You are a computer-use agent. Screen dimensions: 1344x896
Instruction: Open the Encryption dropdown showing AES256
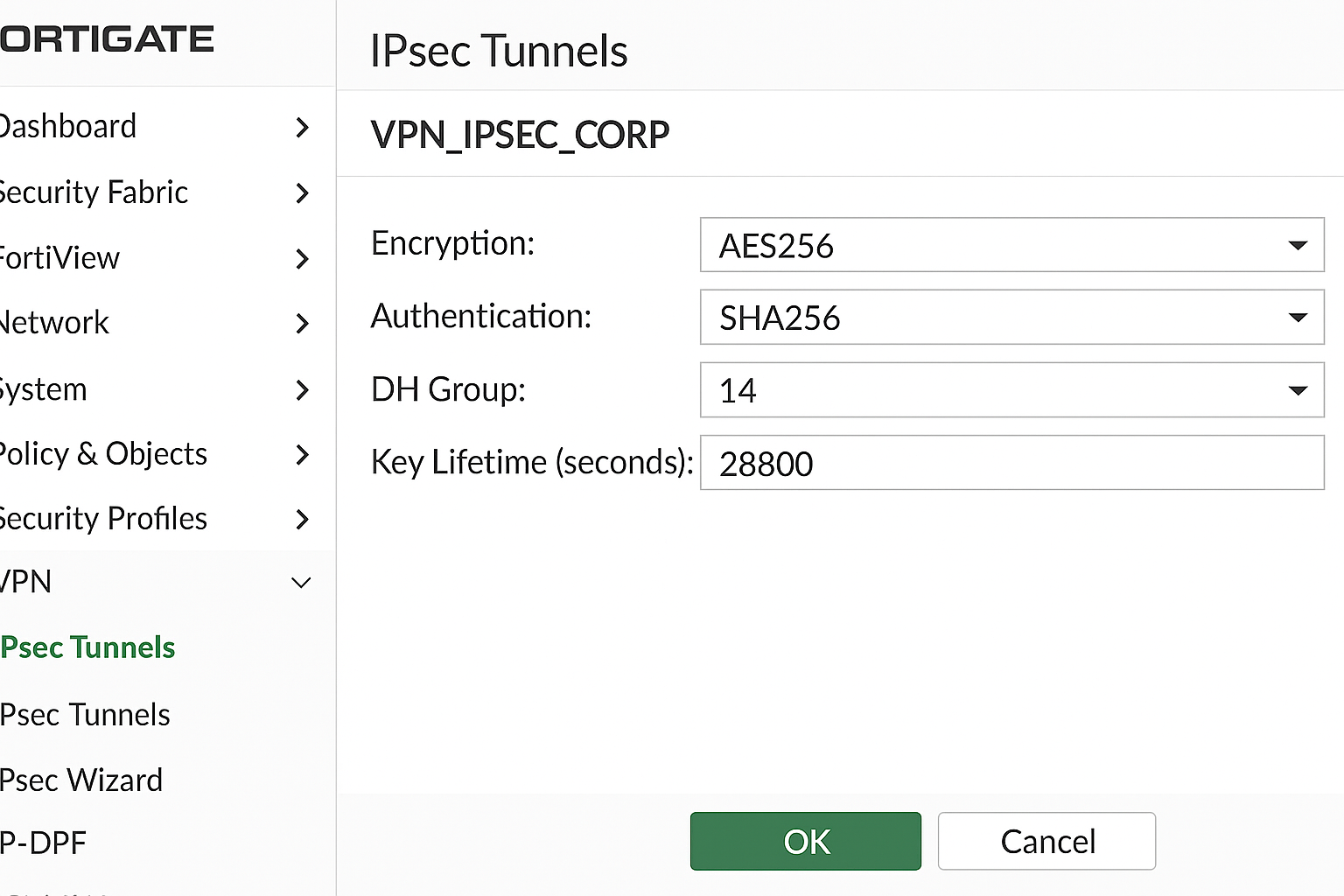point(1011,245)
